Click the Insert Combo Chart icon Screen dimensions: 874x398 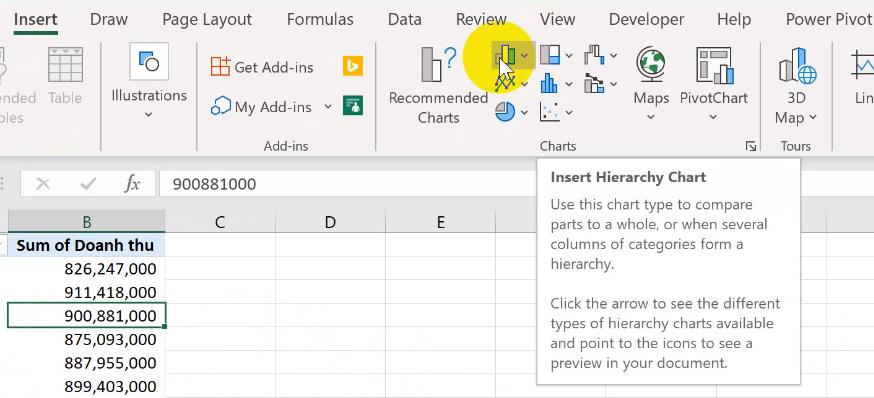click(x=594, y=84)
